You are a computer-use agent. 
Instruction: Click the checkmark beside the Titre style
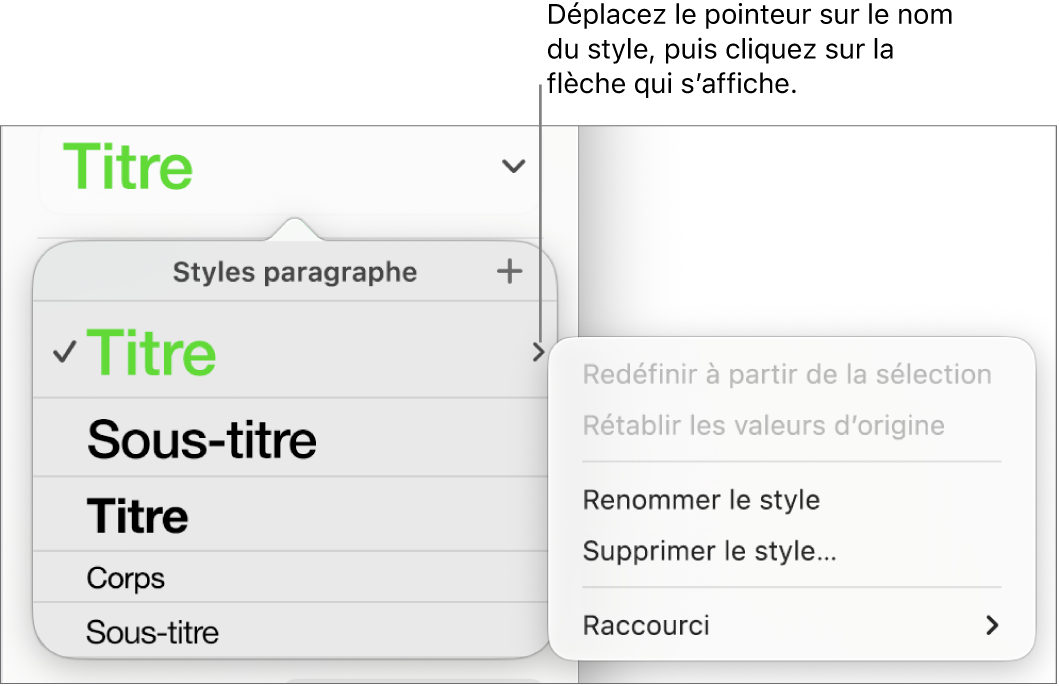click(63, 352)
